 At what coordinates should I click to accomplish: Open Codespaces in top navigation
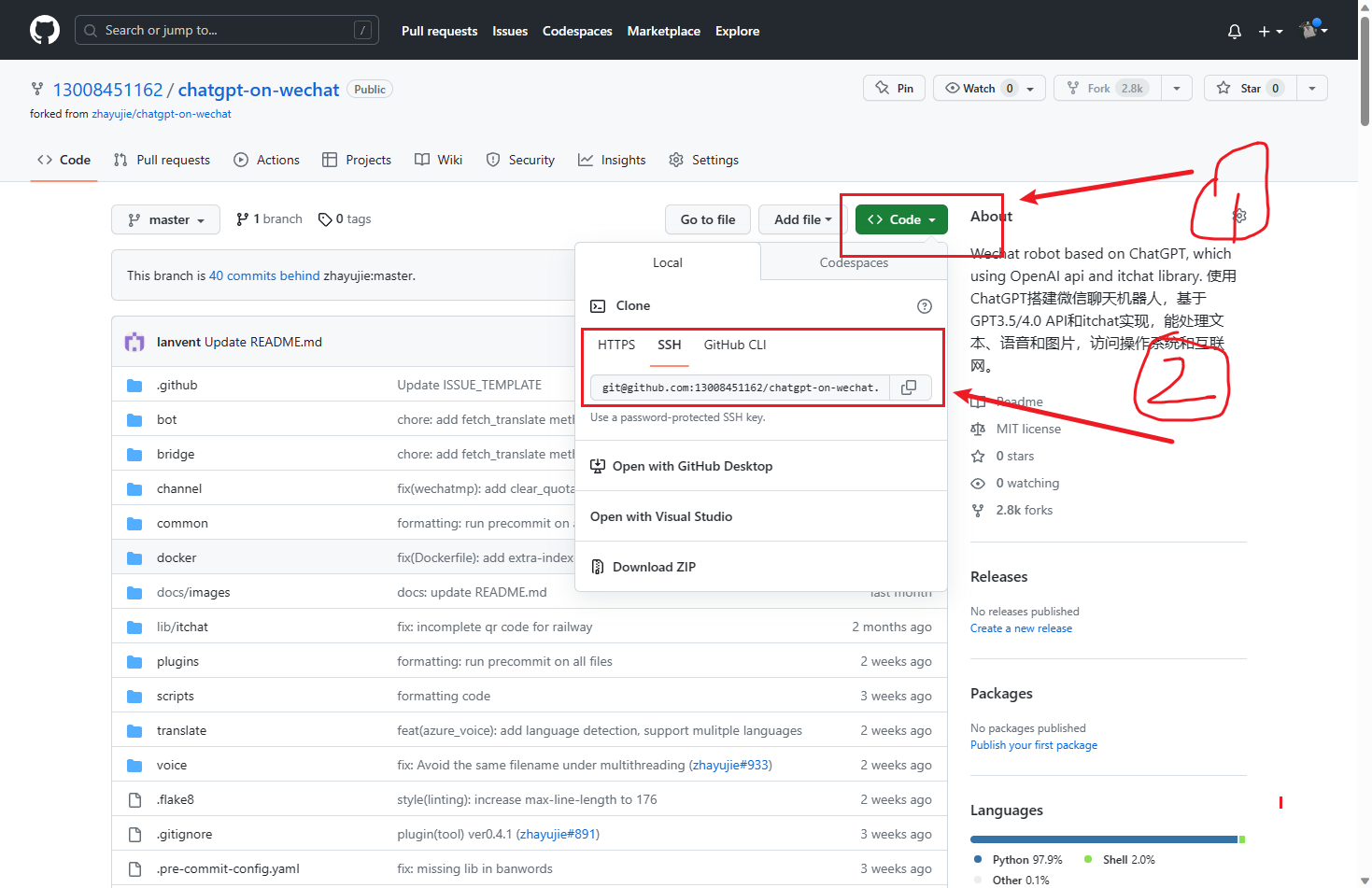[577, 31]
